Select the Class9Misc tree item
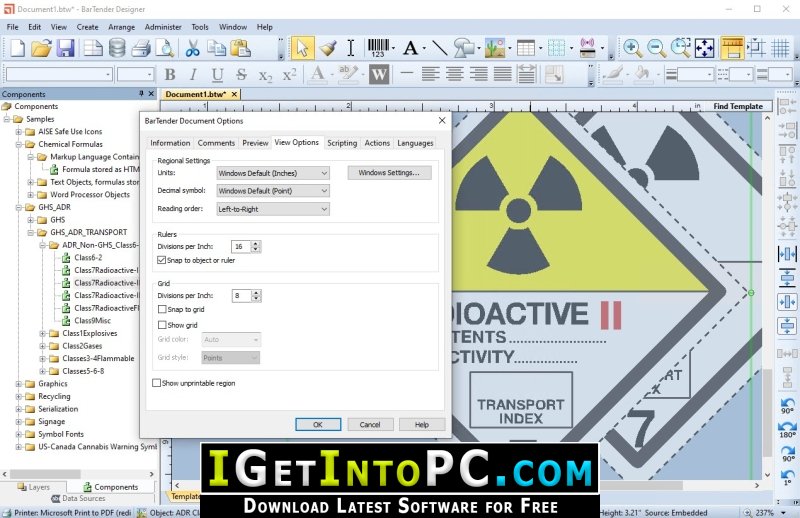Screen dimensions: 800x518 [92, 320]
